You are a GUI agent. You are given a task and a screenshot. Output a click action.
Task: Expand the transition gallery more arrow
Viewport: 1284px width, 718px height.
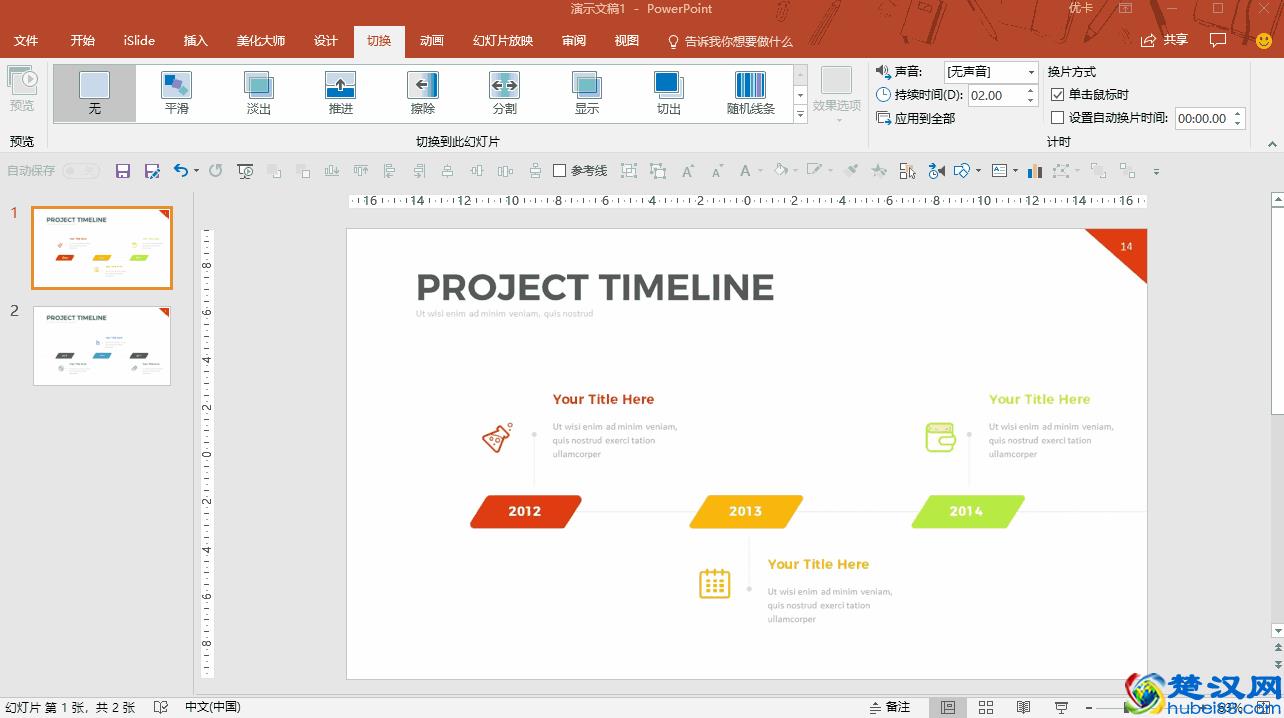pyautogui.click(x=800, y=115)
